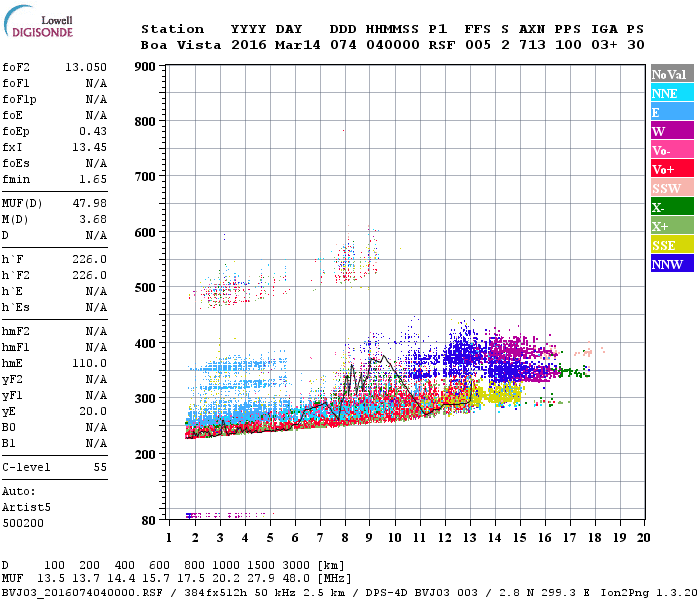
Task: Click the IGA value 03+
Action: pyautogui.click(x=604, y=45)
